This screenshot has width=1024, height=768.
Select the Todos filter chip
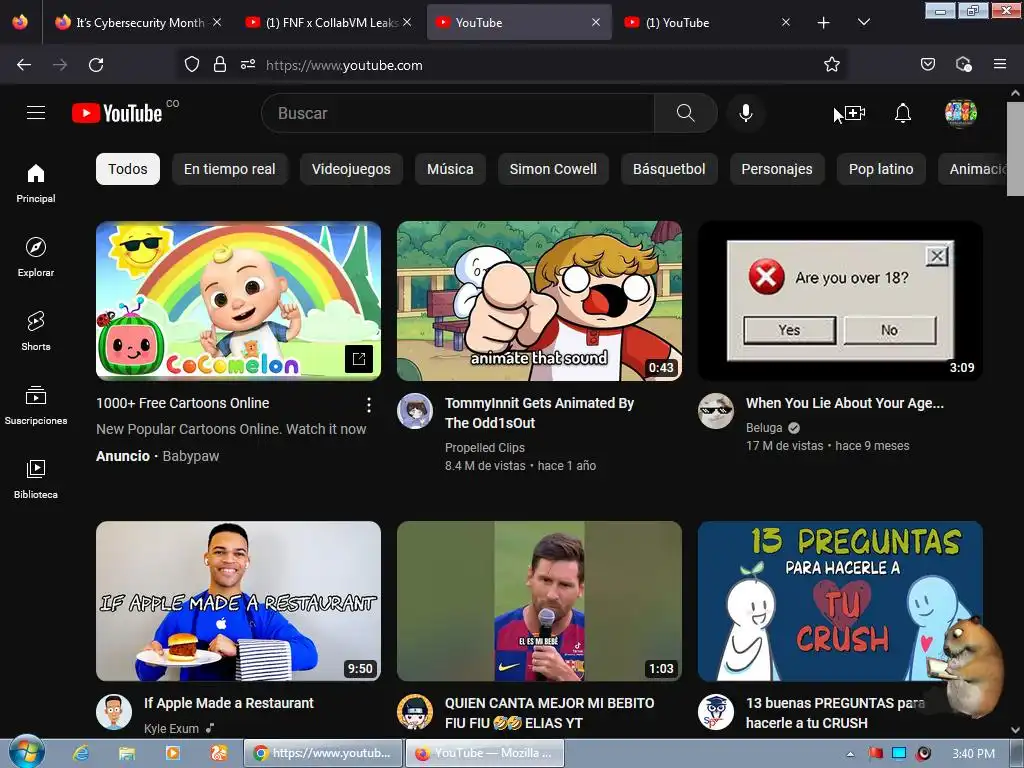128,169
